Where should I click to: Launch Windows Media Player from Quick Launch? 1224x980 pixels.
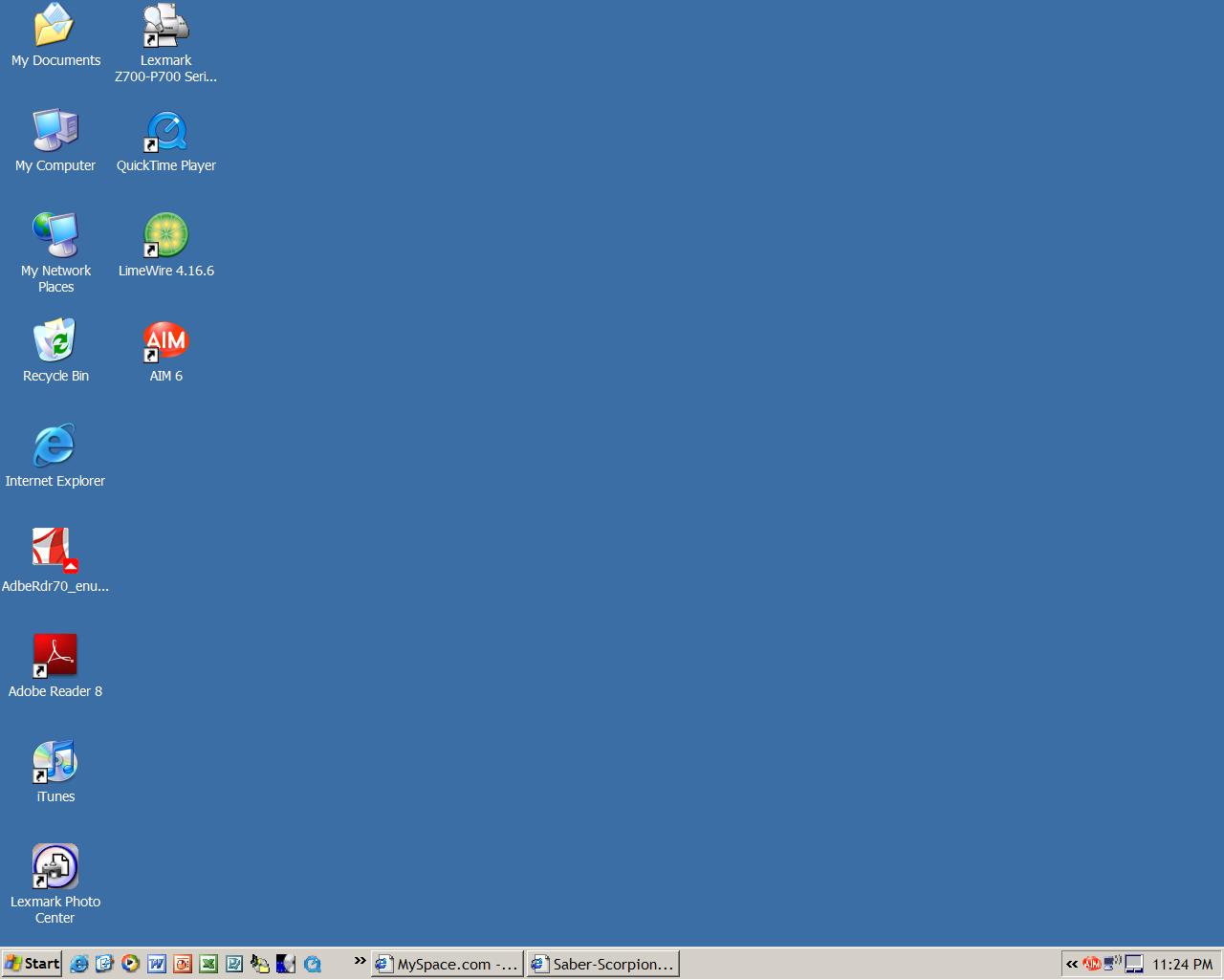[131, 964]
